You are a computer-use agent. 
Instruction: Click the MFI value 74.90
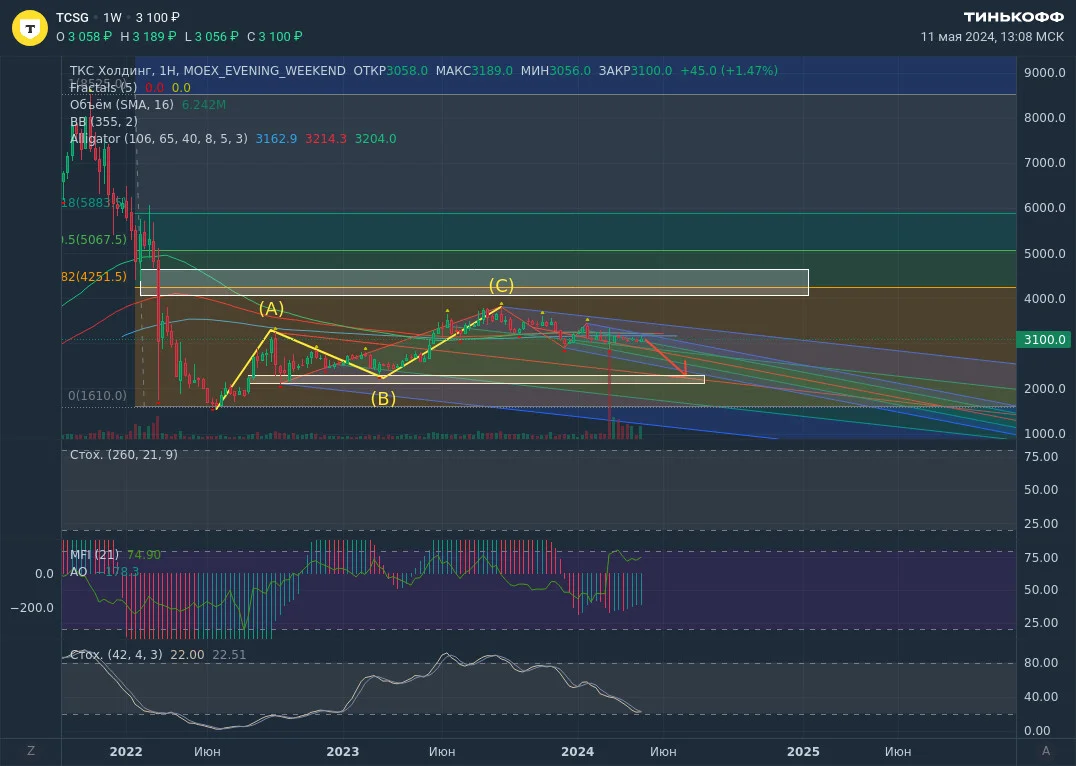pos(144,555)
